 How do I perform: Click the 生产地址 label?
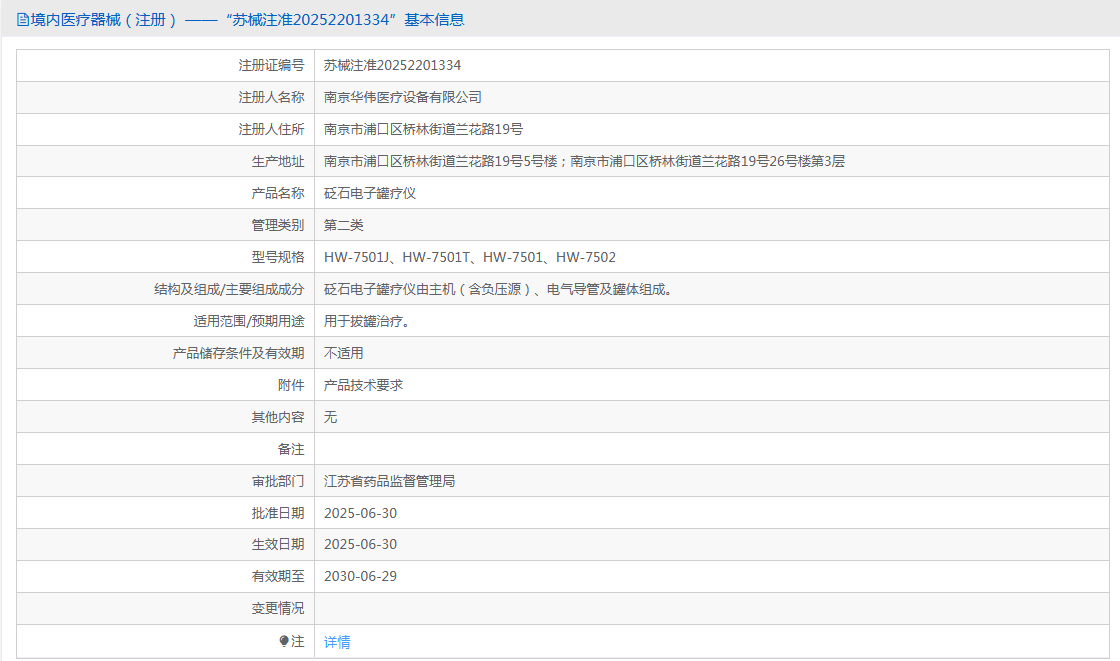point(278,161)
